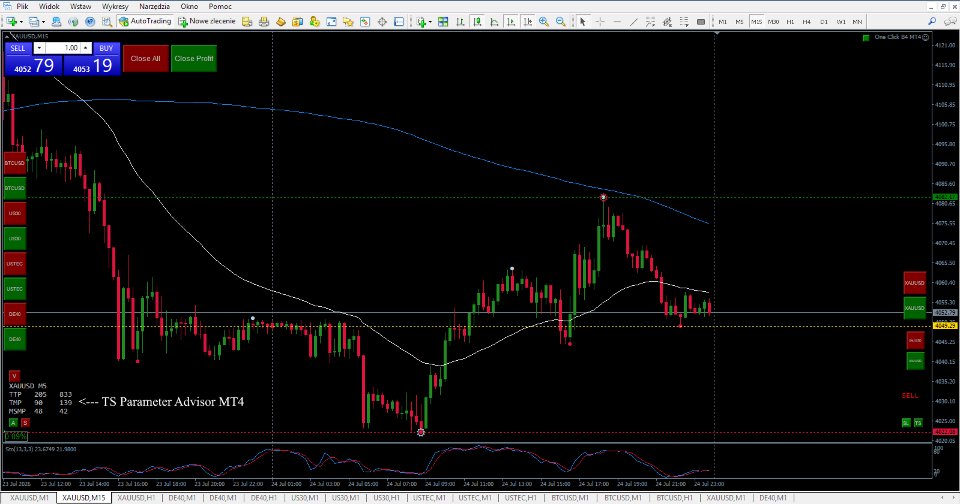Select the grey rectangle drawing tool

point(701,21)
